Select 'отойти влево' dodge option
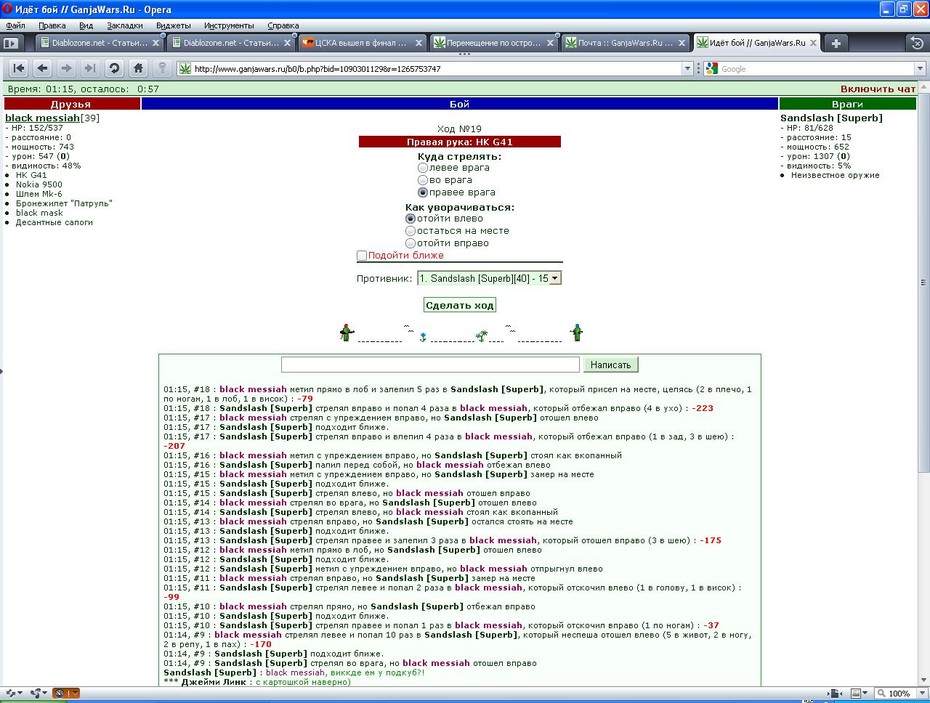 (x=410, y=218)
